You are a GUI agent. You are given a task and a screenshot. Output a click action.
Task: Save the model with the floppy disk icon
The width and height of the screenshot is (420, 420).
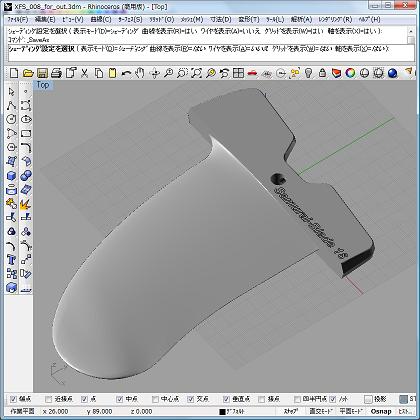[42, 73]
